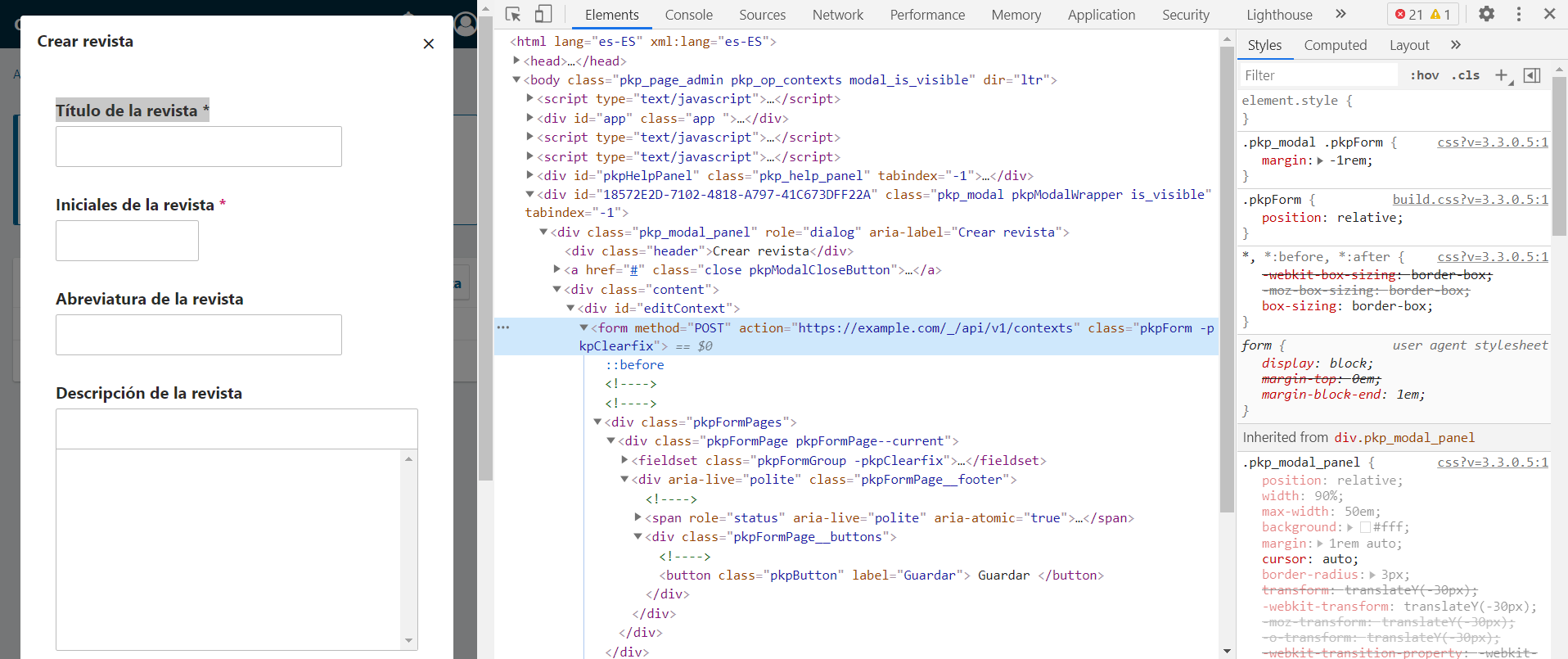Click the Descripción de la revista editor area

click(x=228, y=548)
